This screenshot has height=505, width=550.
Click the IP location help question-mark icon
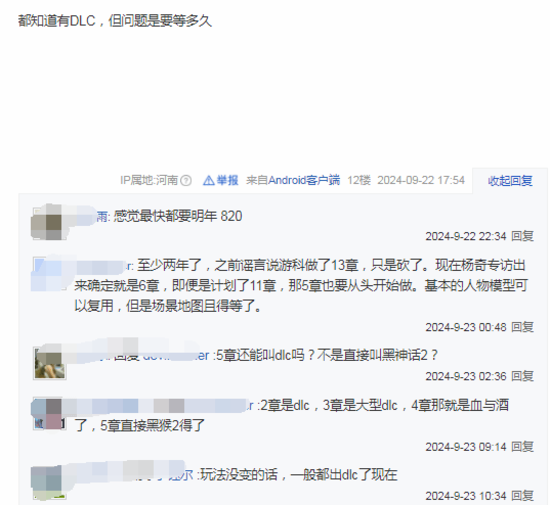point(186,180)
